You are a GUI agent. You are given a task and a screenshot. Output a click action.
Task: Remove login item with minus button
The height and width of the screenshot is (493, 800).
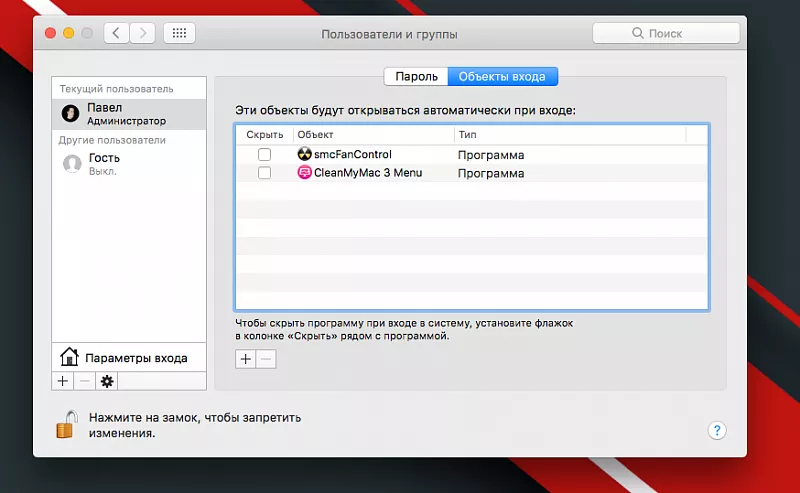click(x=266, y=359)
